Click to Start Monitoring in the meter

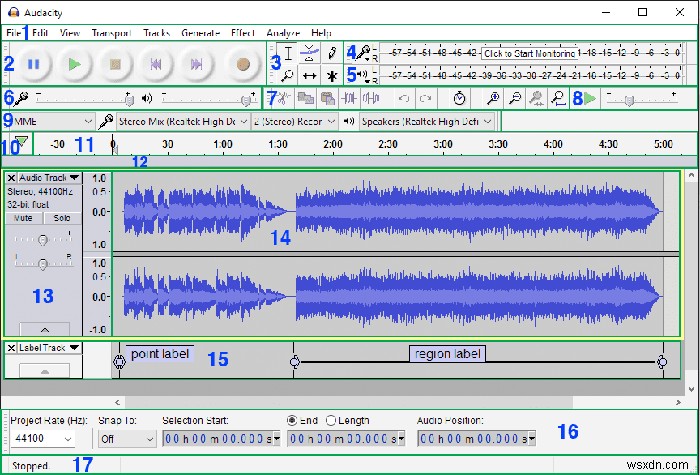pyautogui.click(x=529, y=53)
